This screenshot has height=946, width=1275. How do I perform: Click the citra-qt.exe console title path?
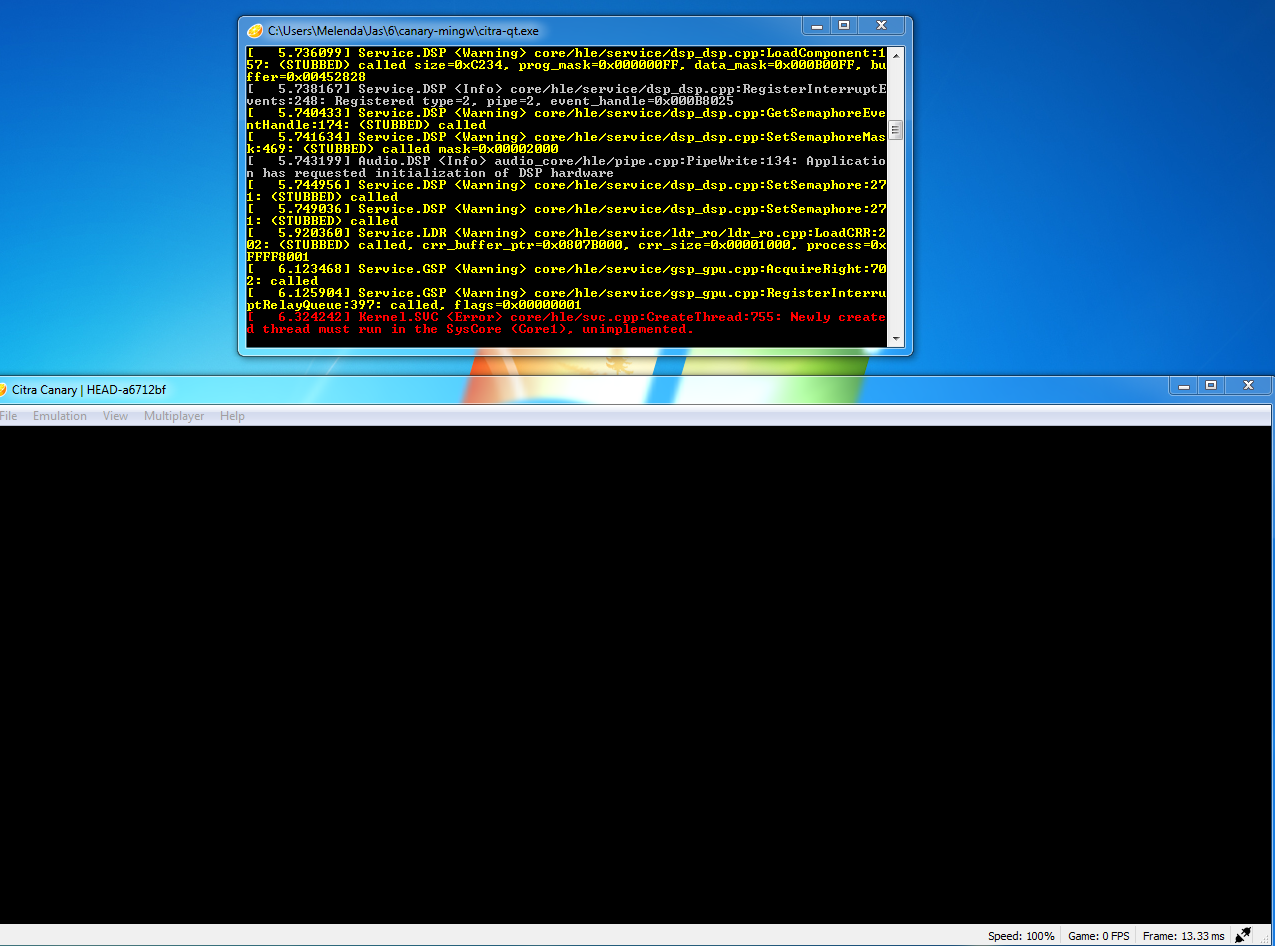tap(403, 31)
